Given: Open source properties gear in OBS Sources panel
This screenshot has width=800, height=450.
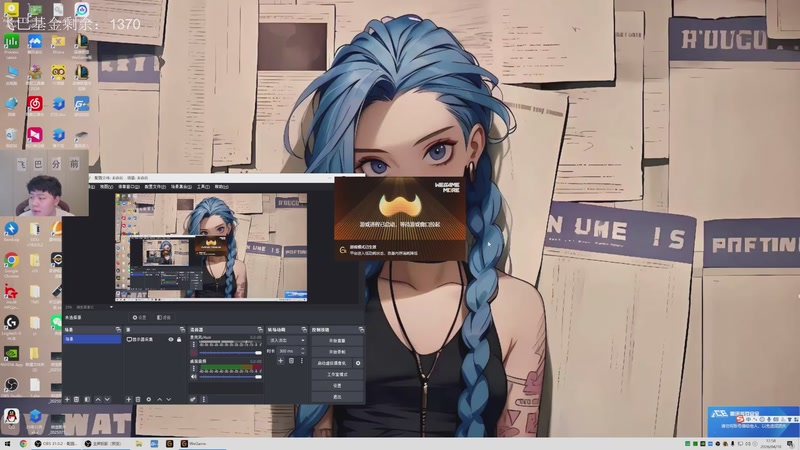Looking at the screenshot, I should [x=148, y=399].
